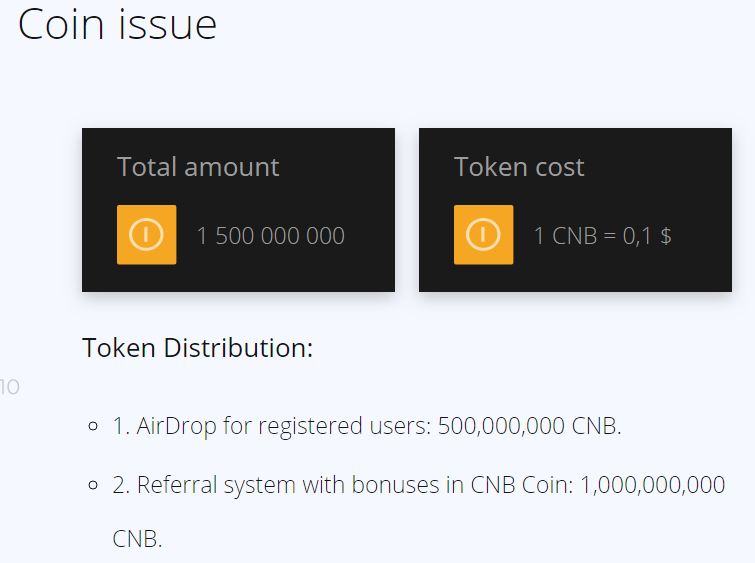Click the 1 500 000 000 total value
This screenshot has height=563, width=755.
270,236
